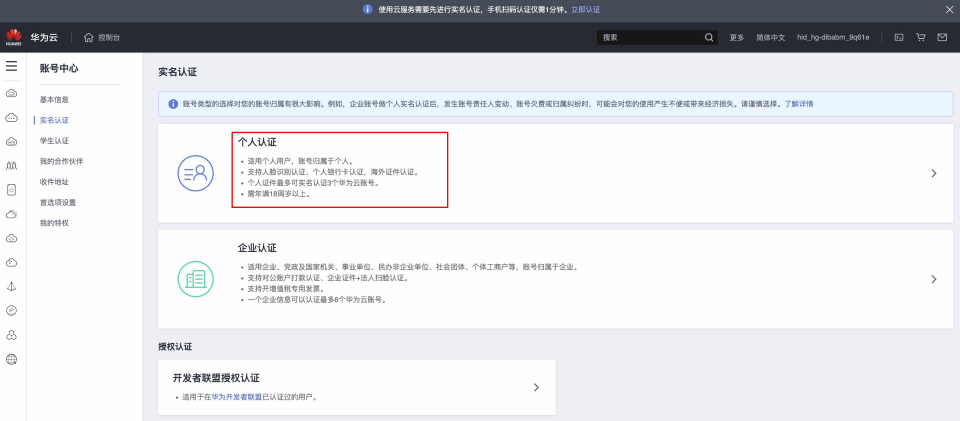Dismiss the top notification banner

click(949, 9)
